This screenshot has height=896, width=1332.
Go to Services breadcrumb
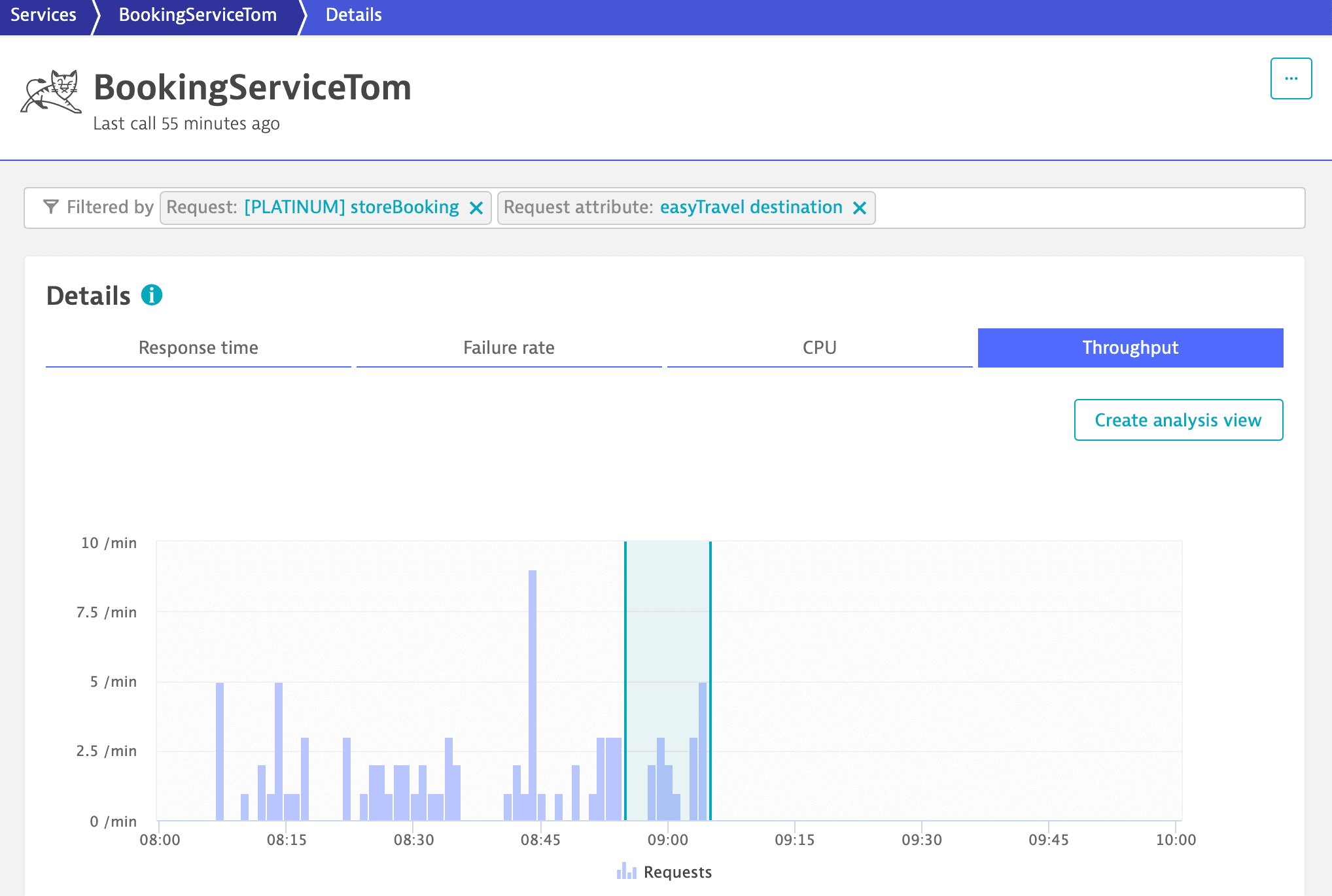click(x=43, y=14)
